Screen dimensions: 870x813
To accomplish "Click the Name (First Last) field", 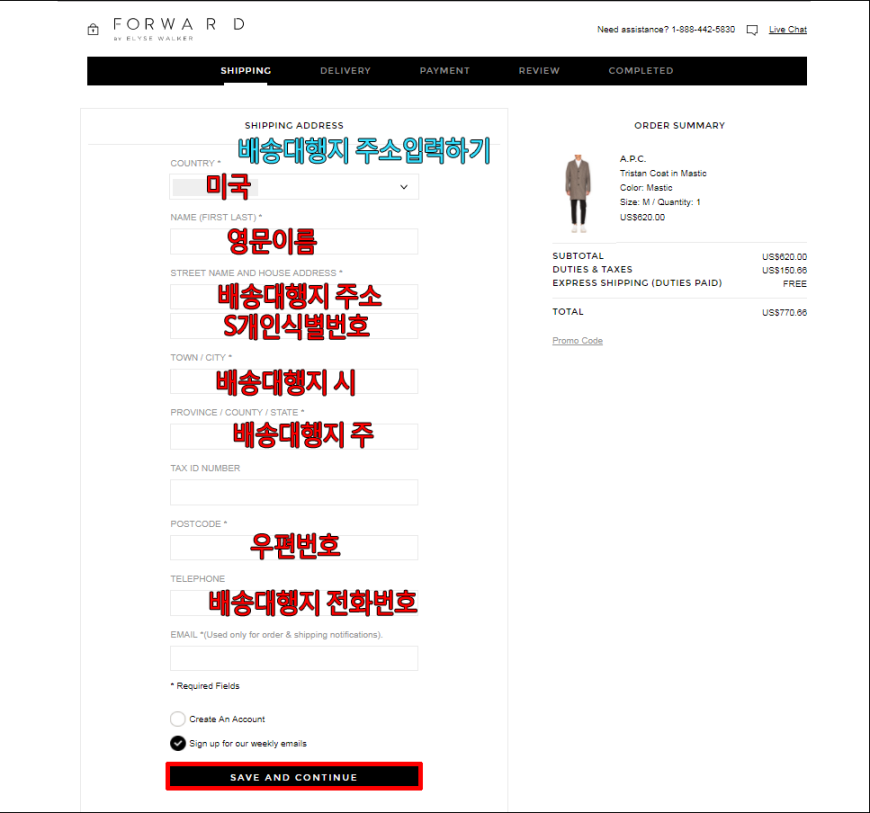I will [x=294, y=241].
